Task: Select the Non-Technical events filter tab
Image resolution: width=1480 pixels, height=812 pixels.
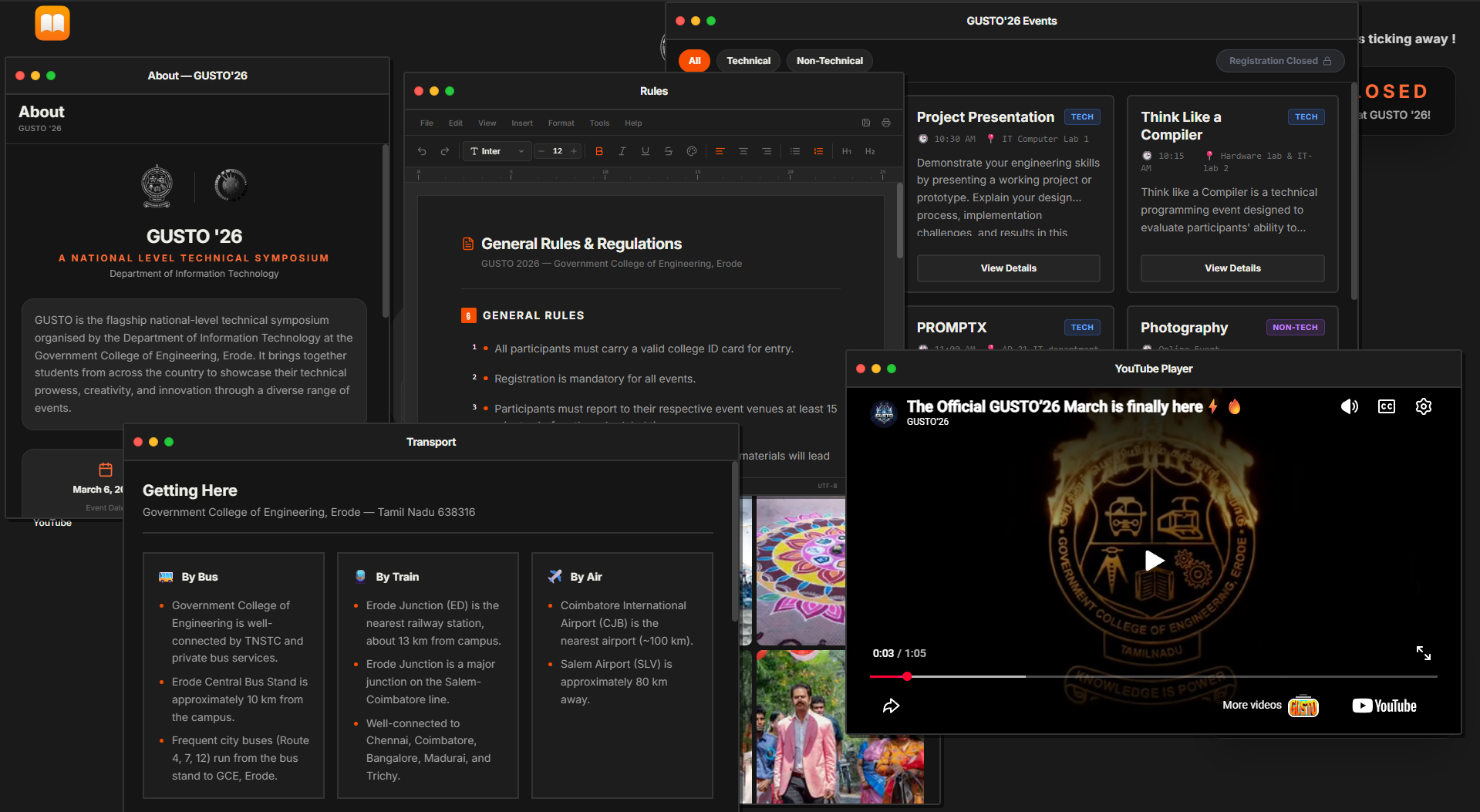Action: (830, 61)
